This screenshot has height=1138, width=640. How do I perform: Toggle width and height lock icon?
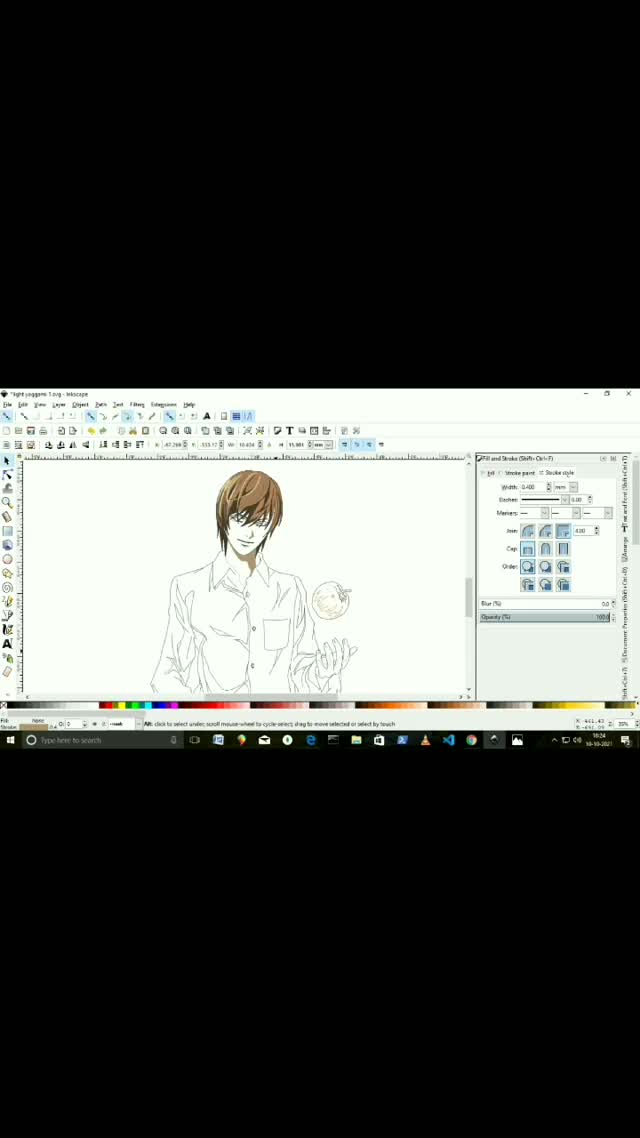269,444
